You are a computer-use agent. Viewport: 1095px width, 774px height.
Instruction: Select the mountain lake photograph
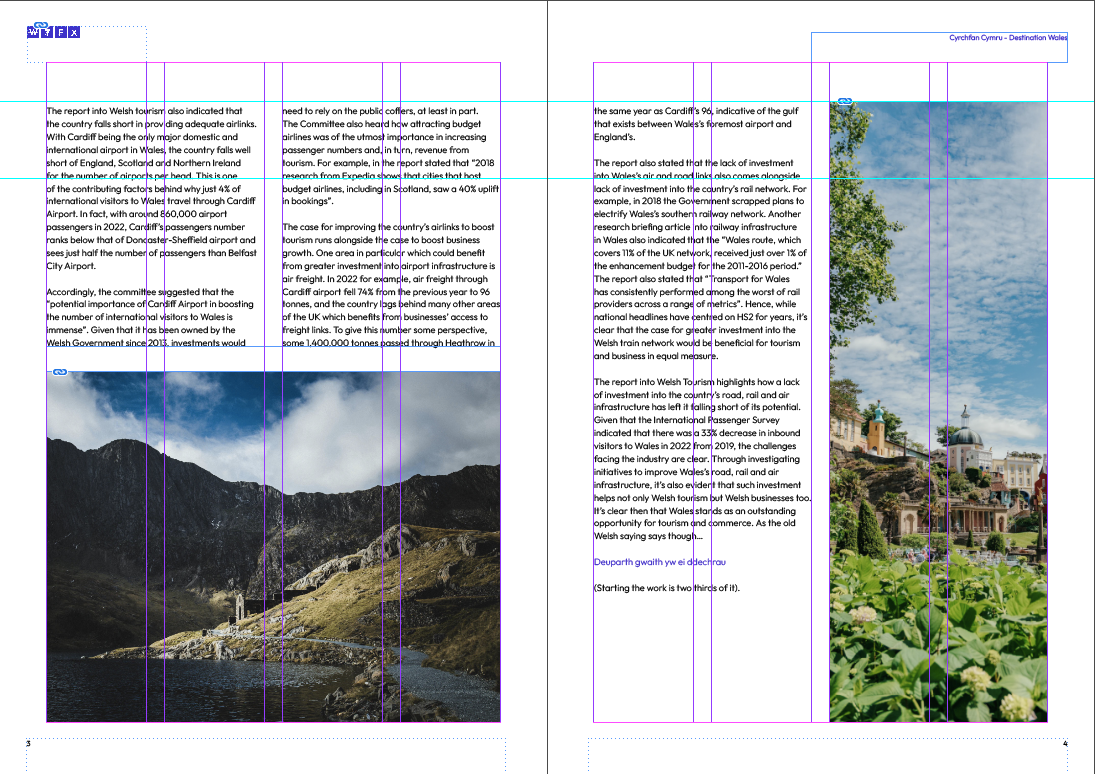tap(274, 546)
